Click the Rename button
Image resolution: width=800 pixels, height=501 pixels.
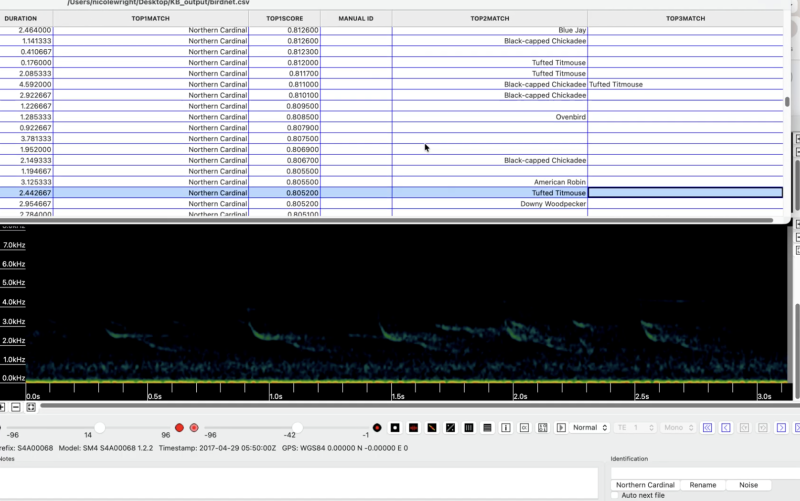[x=703, y=485]
